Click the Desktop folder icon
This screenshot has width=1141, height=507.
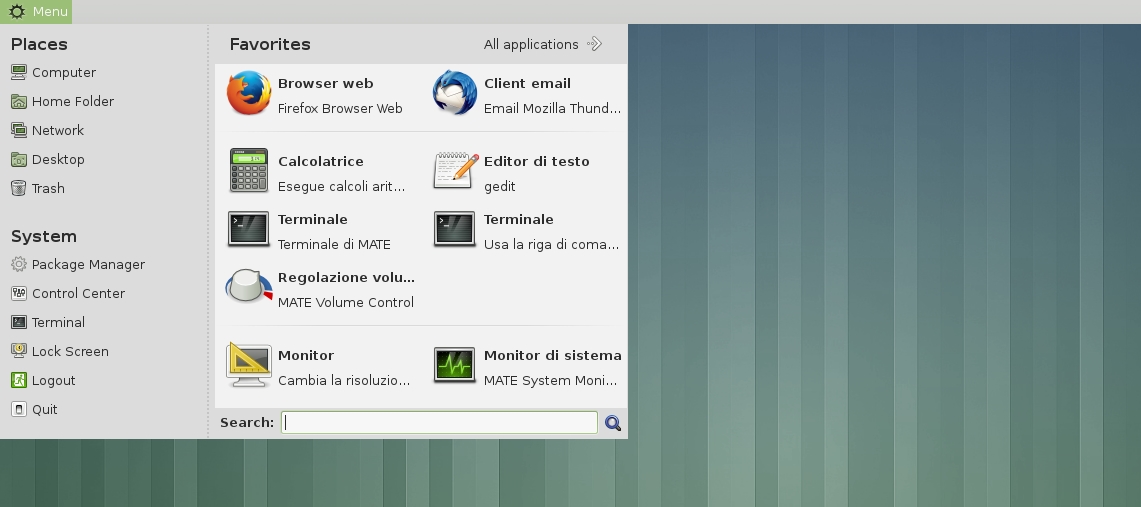click(19, 159)
